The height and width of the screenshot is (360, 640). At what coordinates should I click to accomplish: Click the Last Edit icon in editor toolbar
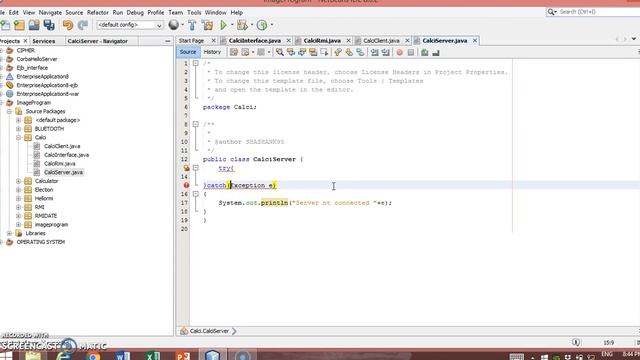(x=234, y=52)
